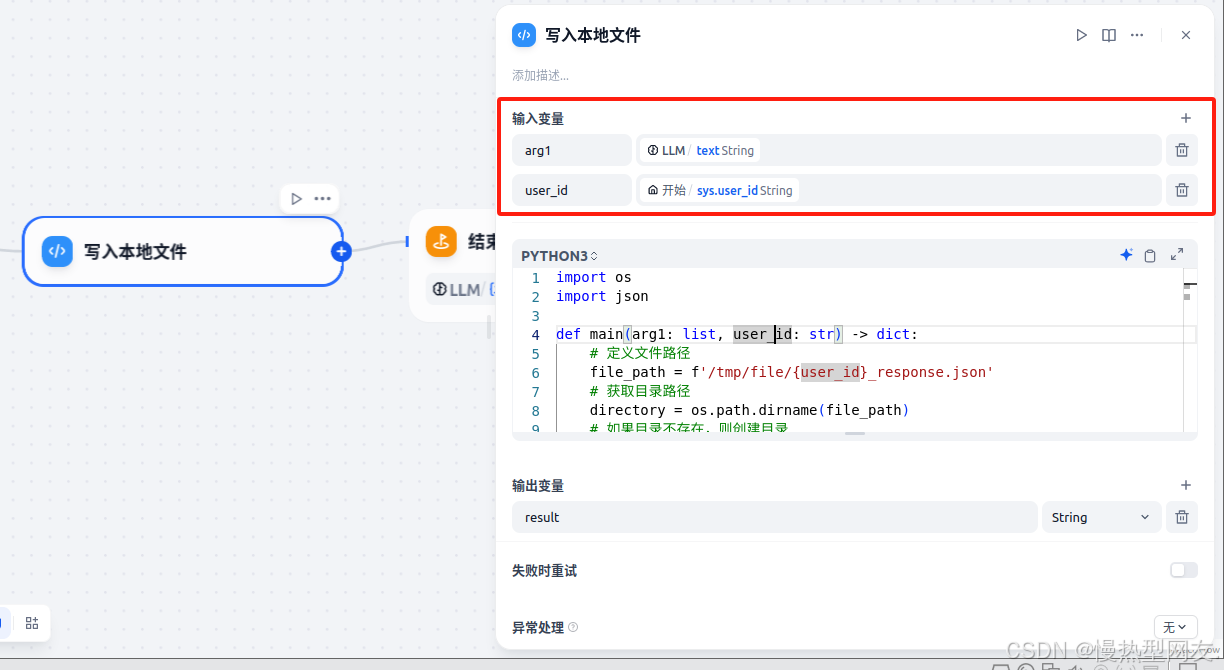Add a new input variable with plus
The image size is (1224, 670).
(x=1186, y=118)
